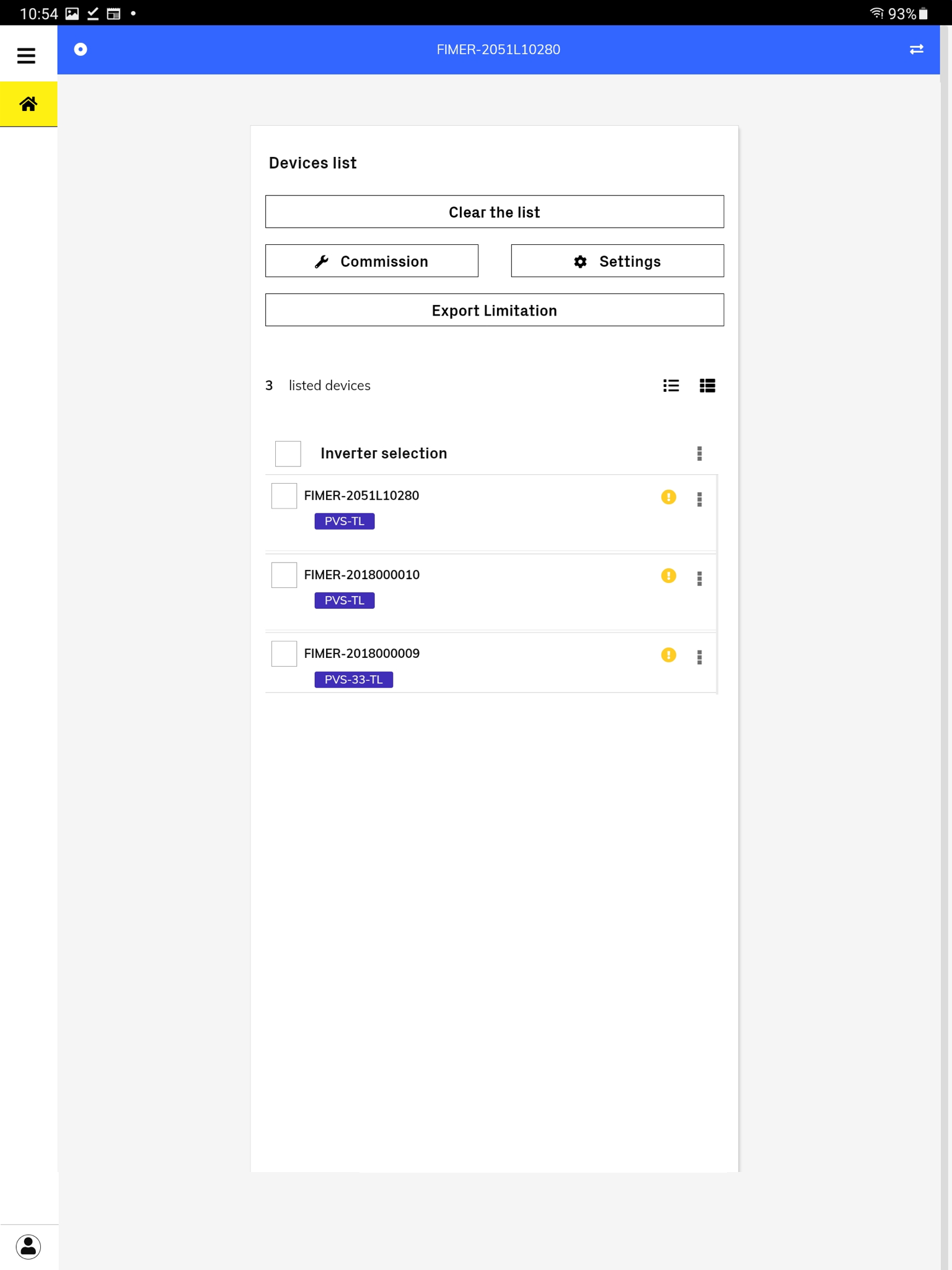Image resolution: width=952 pixels, height=1270 pixels.
Task: Go to the Home sidebar icon
Action: pos(29,104)
